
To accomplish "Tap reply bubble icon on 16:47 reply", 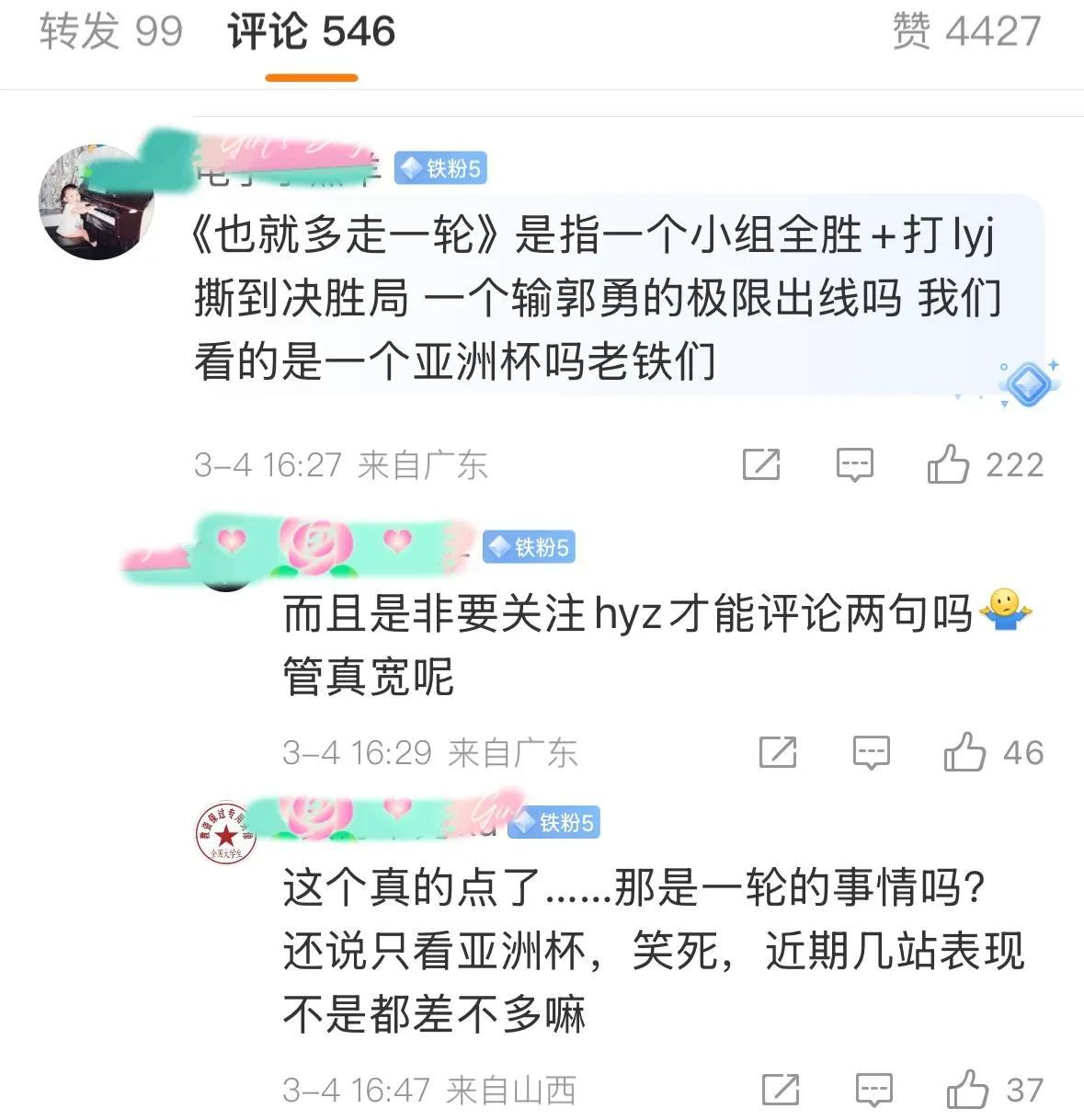I will (873, 1091).
